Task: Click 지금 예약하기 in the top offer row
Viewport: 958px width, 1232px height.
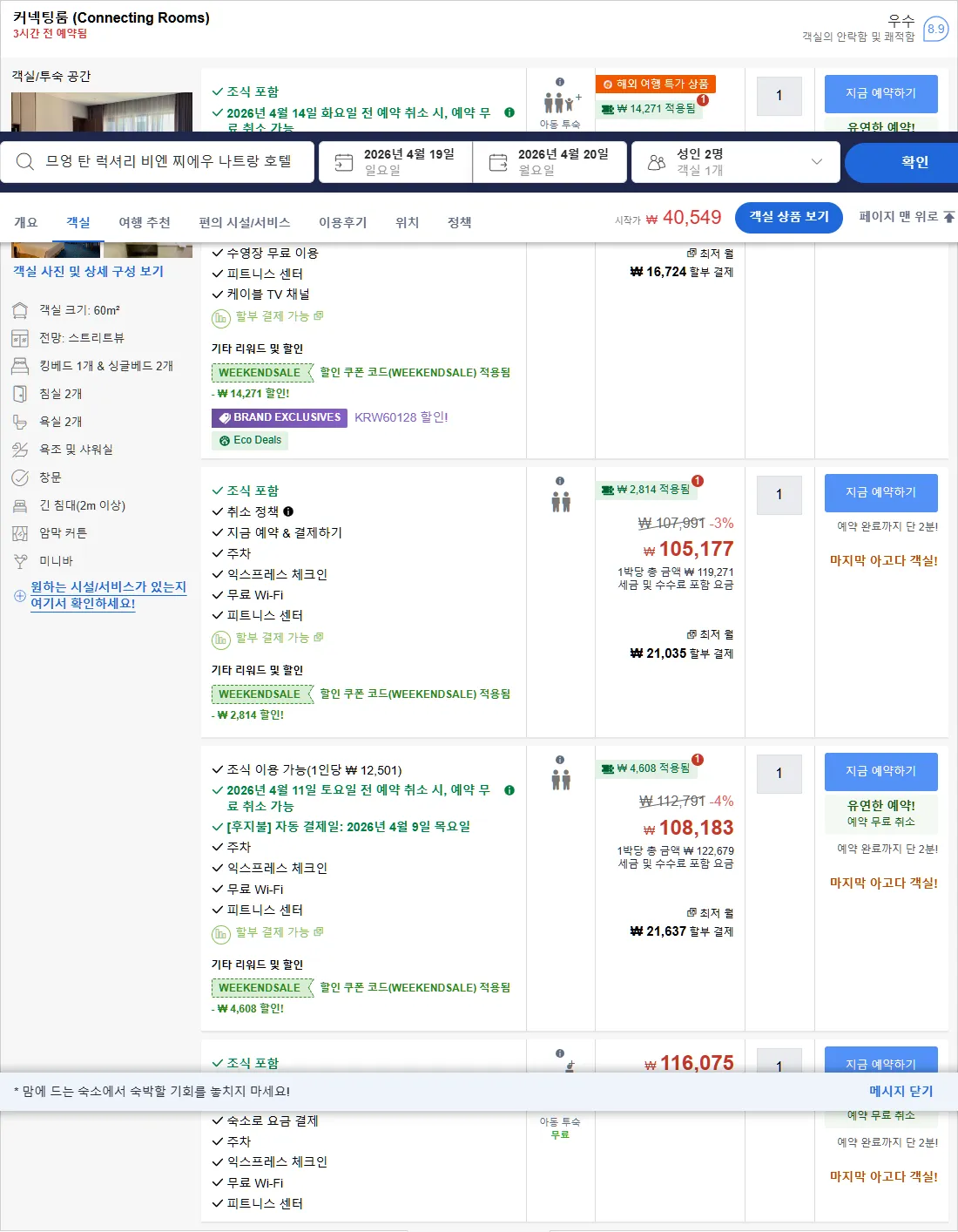Action: point(881,93)
